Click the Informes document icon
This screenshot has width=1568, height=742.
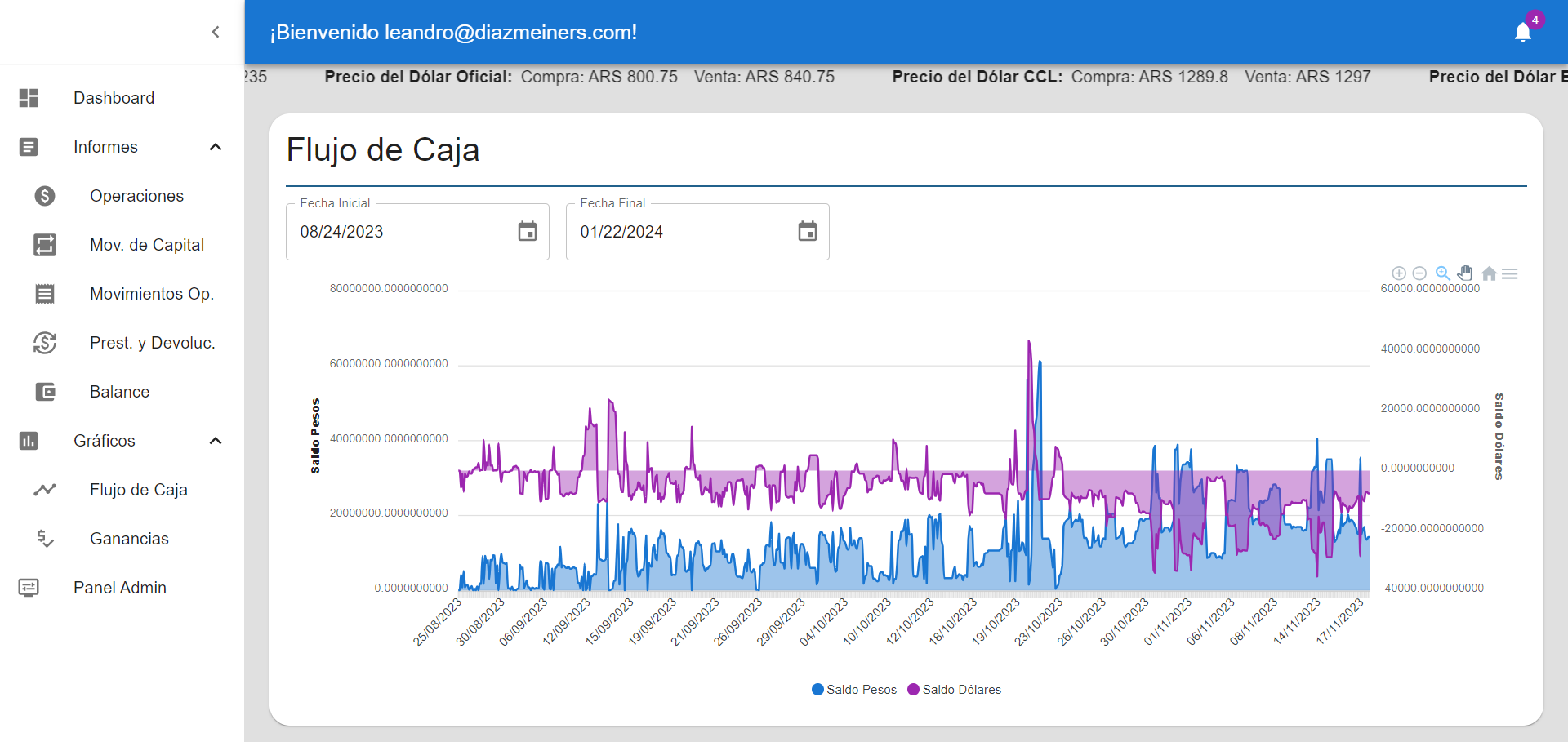pos(29,147)
